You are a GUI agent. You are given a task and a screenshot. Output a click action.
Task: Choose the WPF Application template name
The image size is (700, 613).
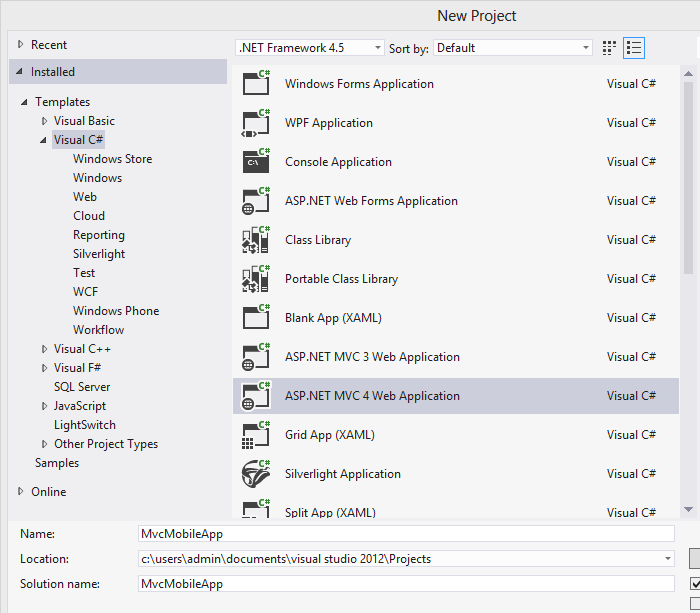329,123
